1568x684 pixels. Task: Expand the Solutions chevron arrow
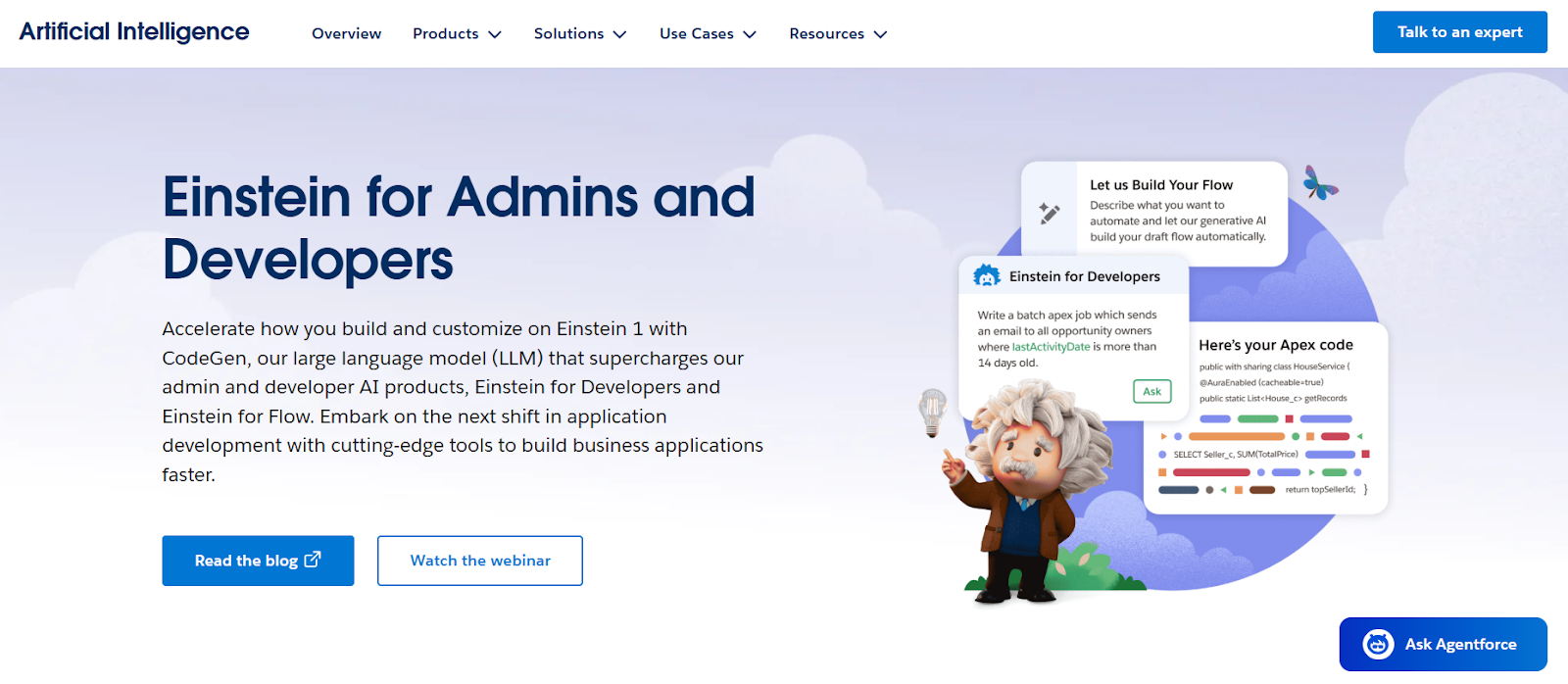(x=619, y=34)
